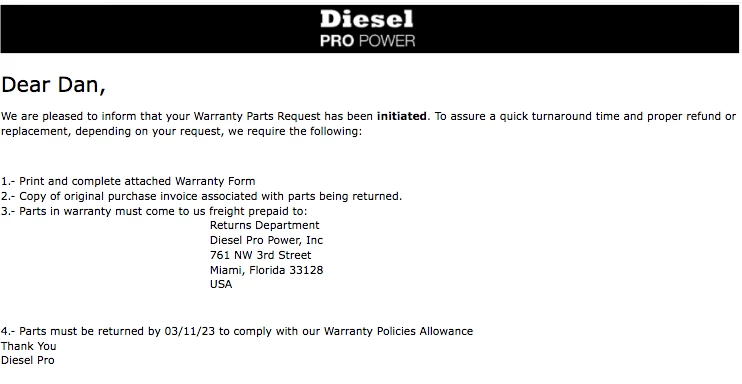Click 'replacement, depending on your request' sentence

point(113,131)
